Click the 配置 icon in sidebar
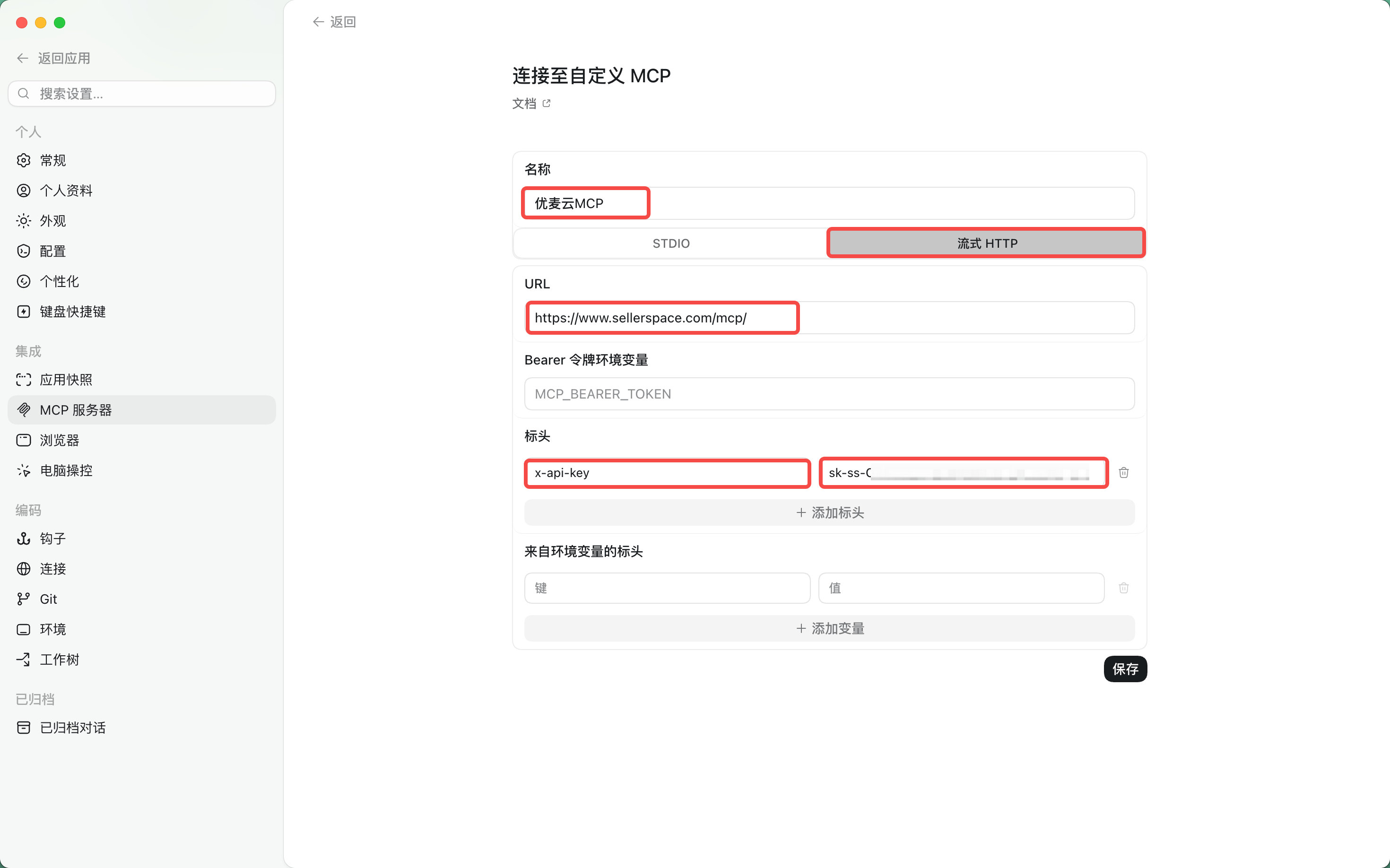 [x=24, y=251]
